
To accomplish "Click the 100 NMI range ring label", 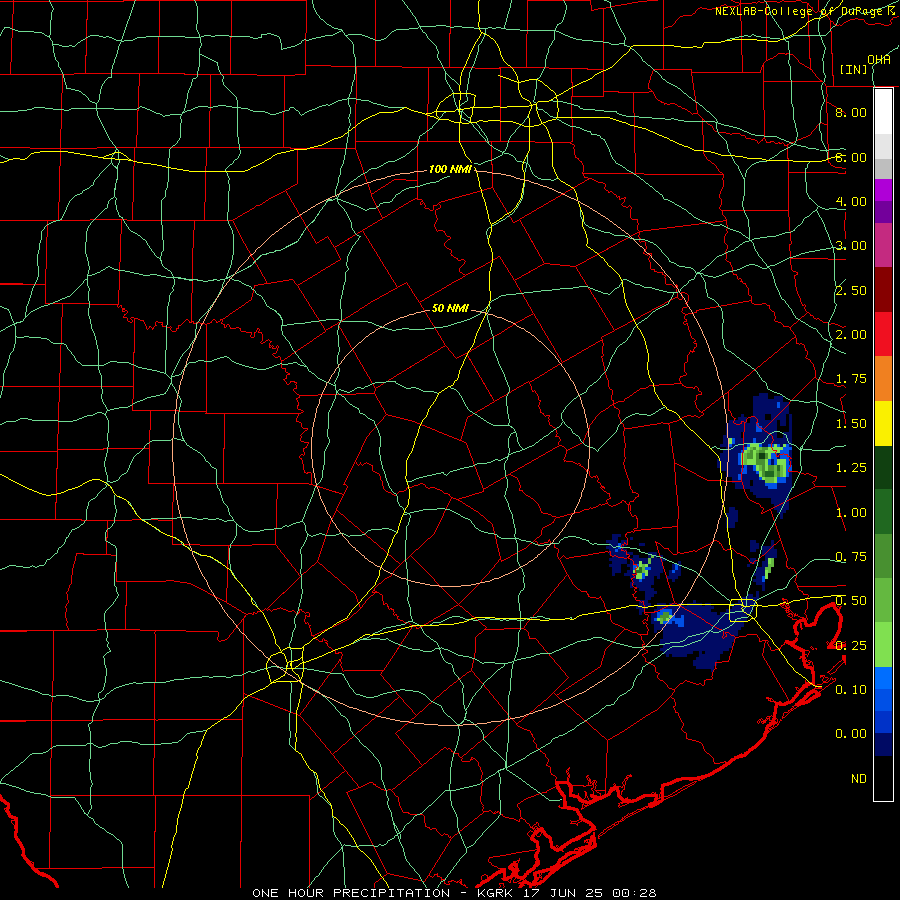I will (450, 169).
